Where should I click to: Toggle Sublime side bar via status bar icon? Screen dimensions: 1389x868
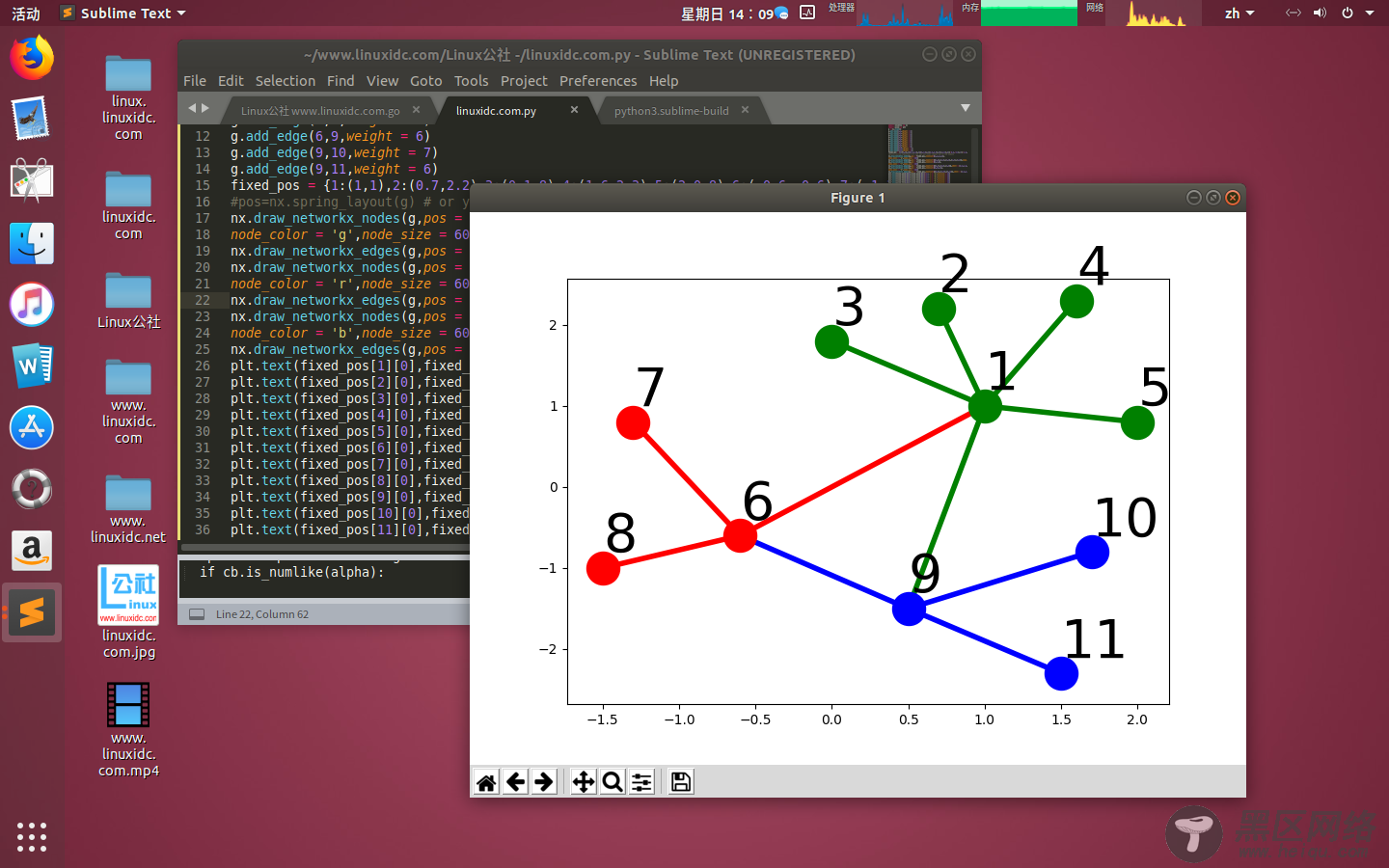197,614
